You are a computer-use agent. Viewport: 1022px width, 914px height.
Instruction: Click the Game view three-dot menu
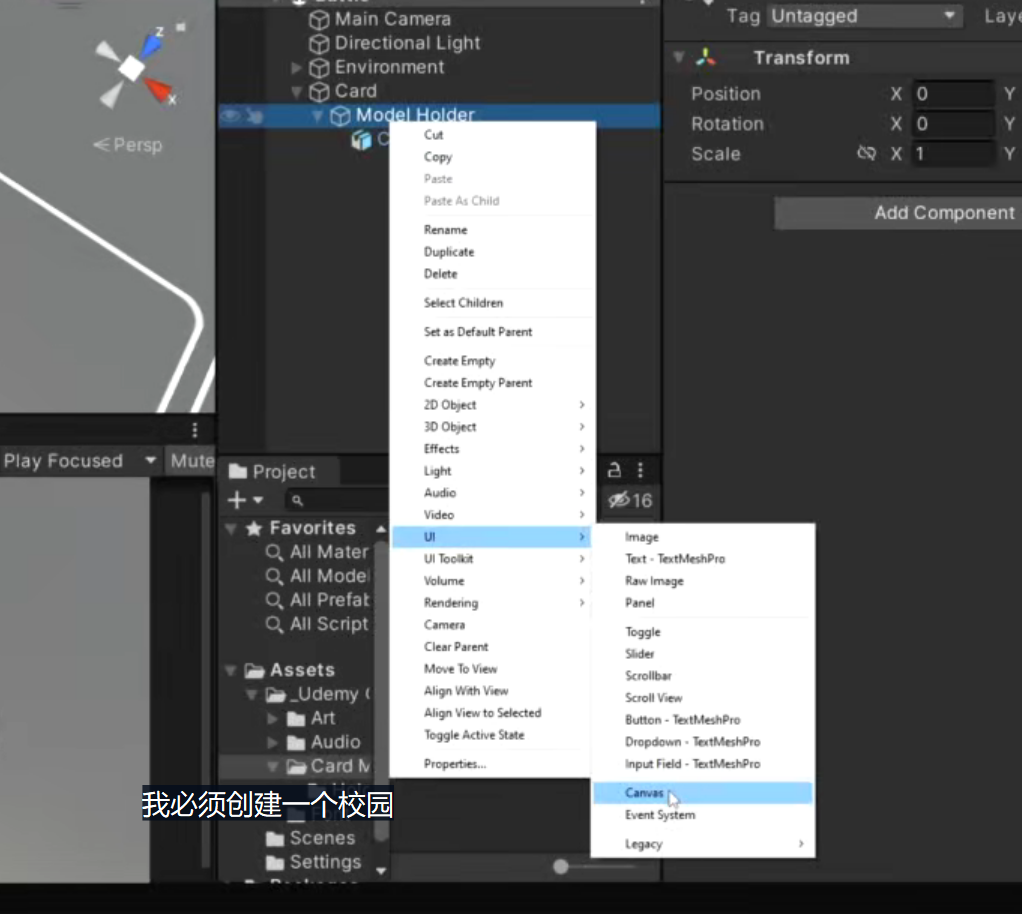[x=195, y=430]
